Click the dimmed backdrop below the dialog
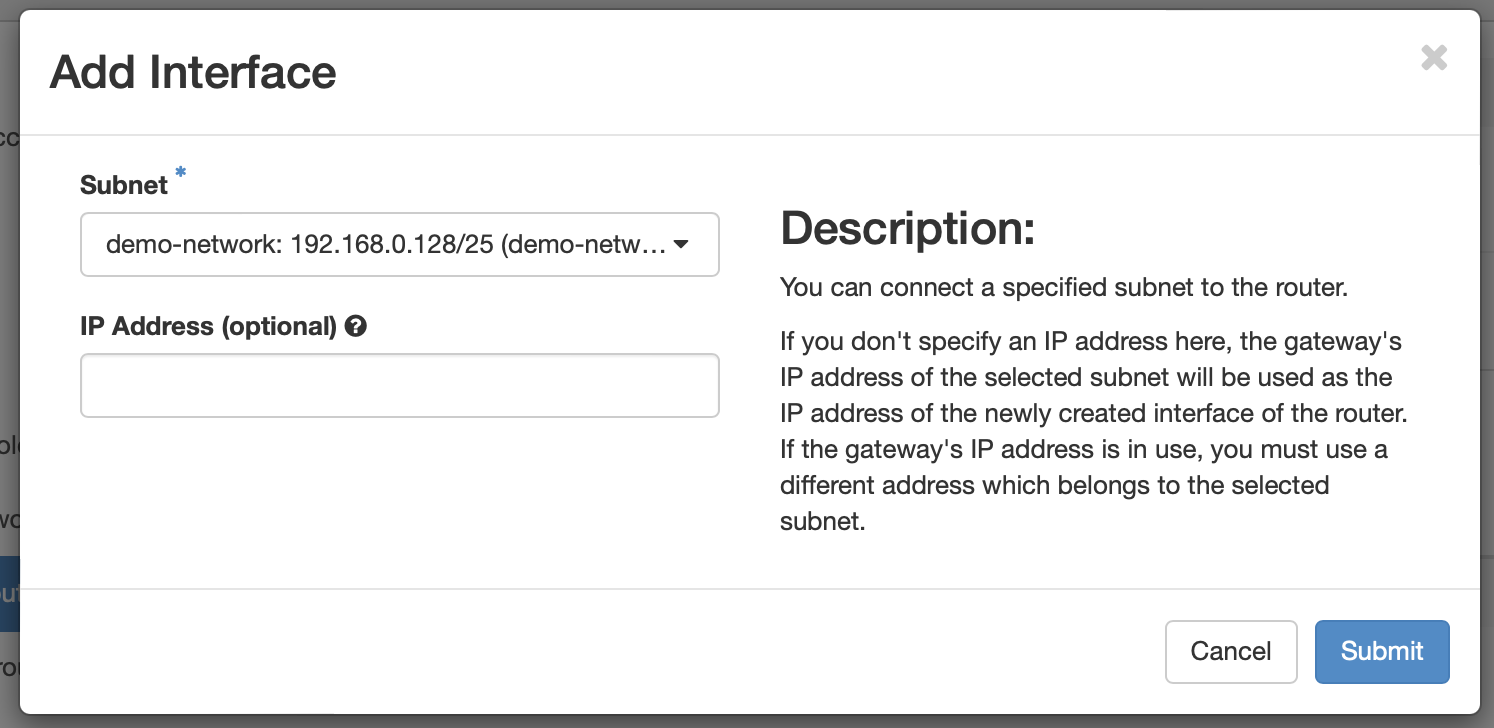The height and width of the screenshot is (728, 1494). tap(747, 721)
